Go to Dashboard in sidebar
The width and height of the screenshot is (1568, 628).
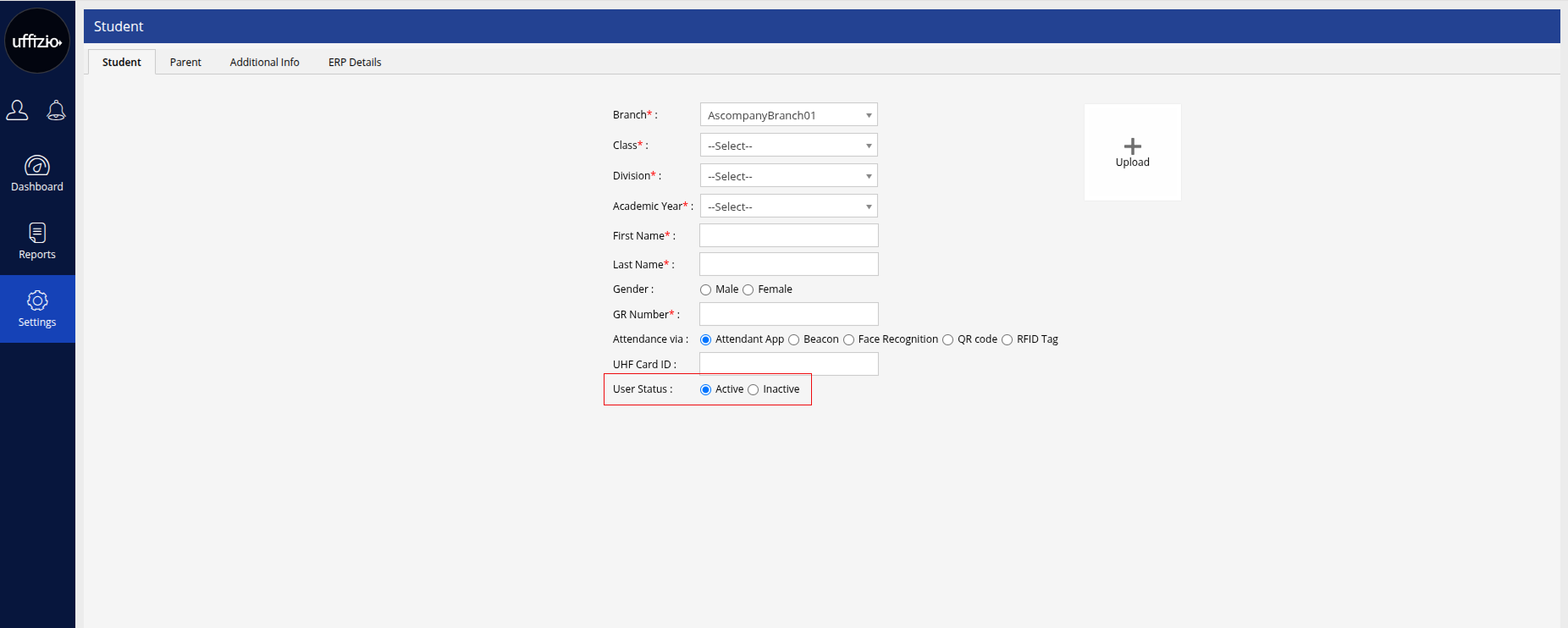(37, 174)
